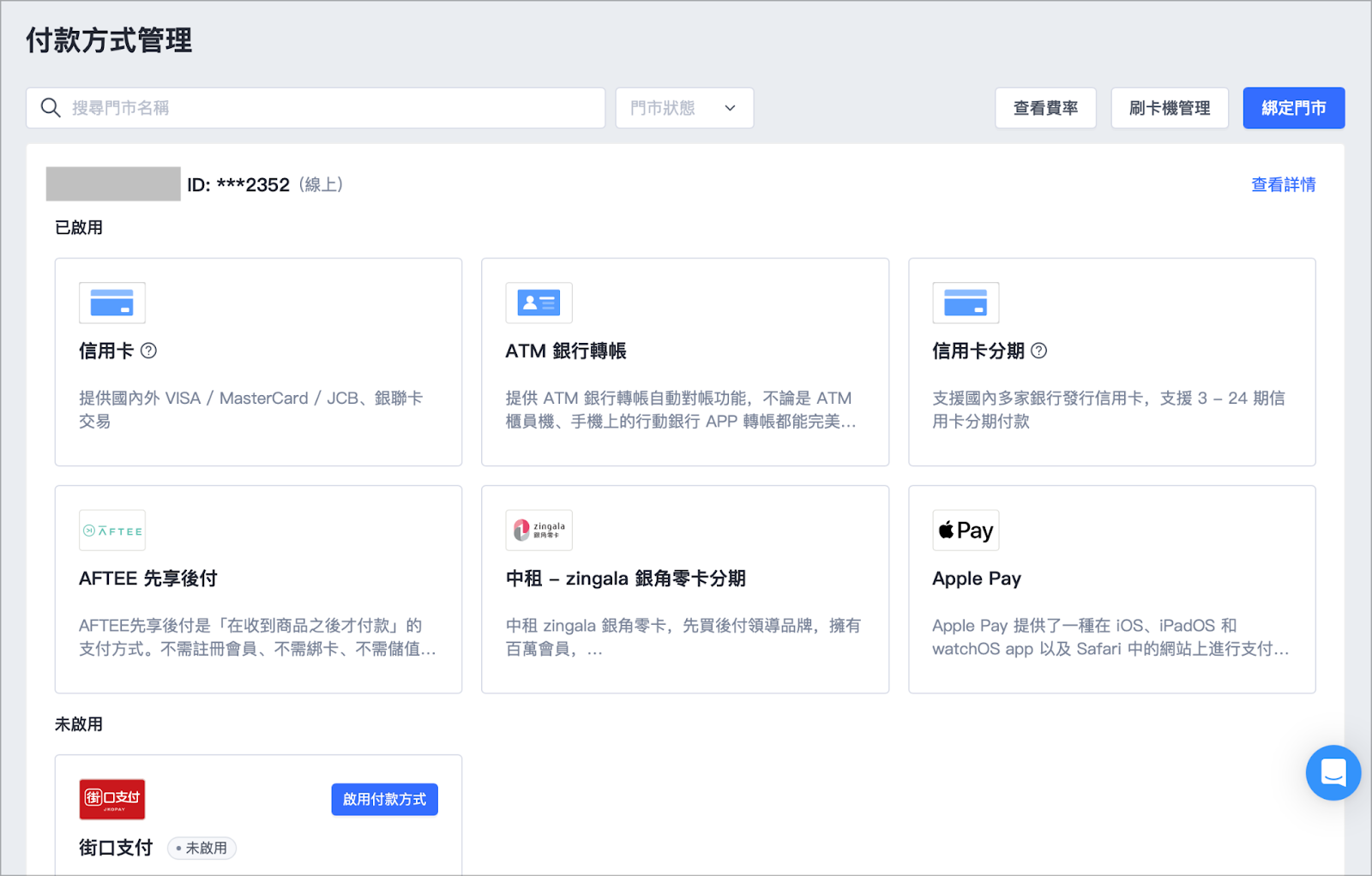Click the search magnifier icon
Image resolution: width=1372 pixels, height=876 pixels.
[x=51, y=108]
